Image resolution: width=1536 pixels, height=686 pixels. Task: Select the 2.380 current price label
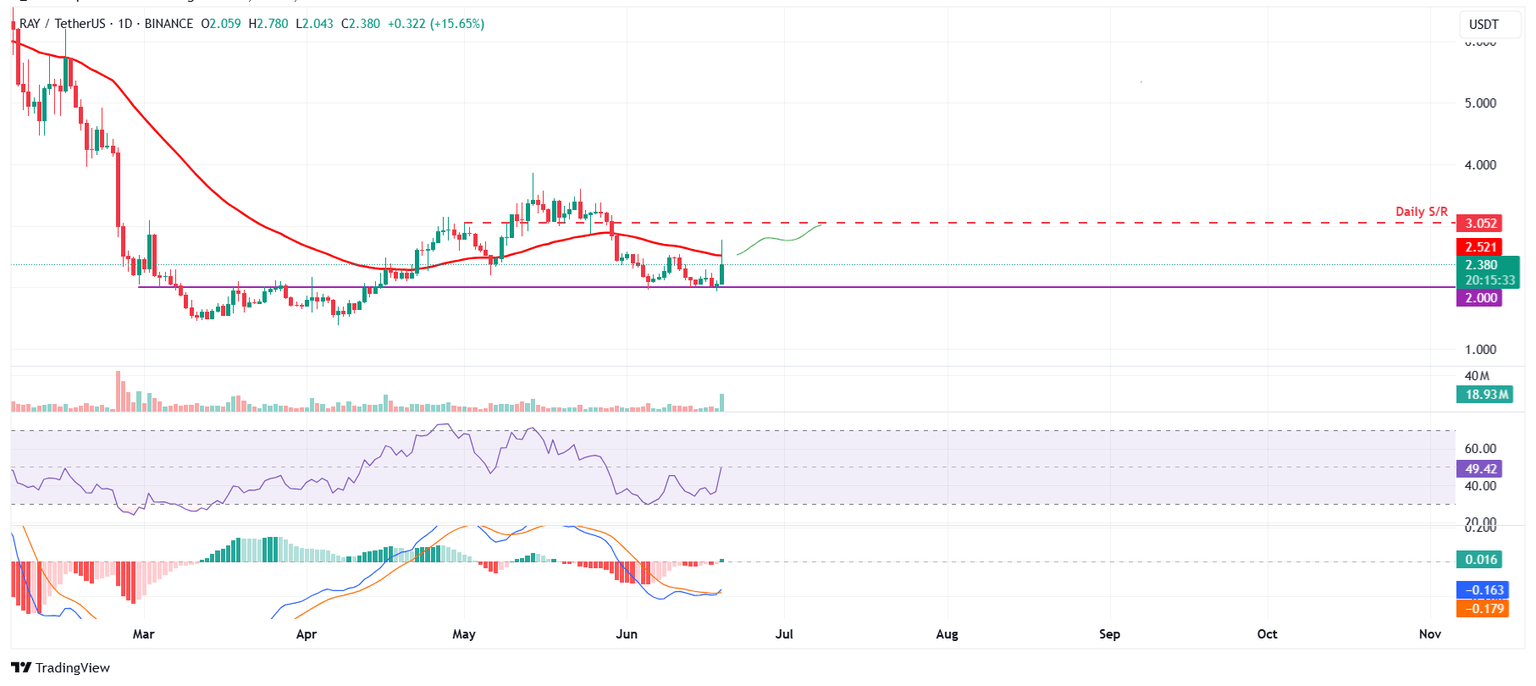click(1478, 265)
